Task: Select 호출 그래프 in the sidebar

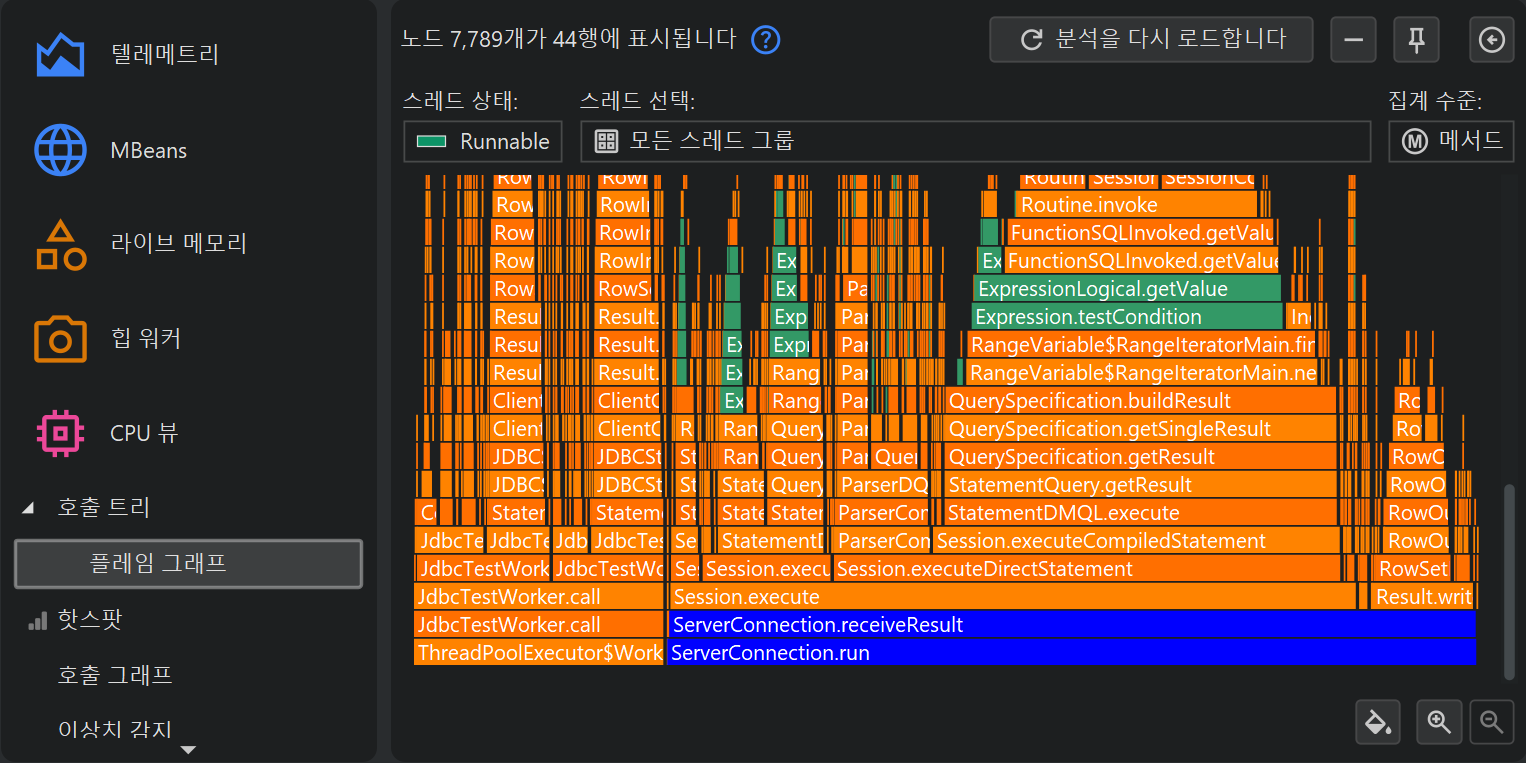Action: pyautogui.click(x=115, y=676)
